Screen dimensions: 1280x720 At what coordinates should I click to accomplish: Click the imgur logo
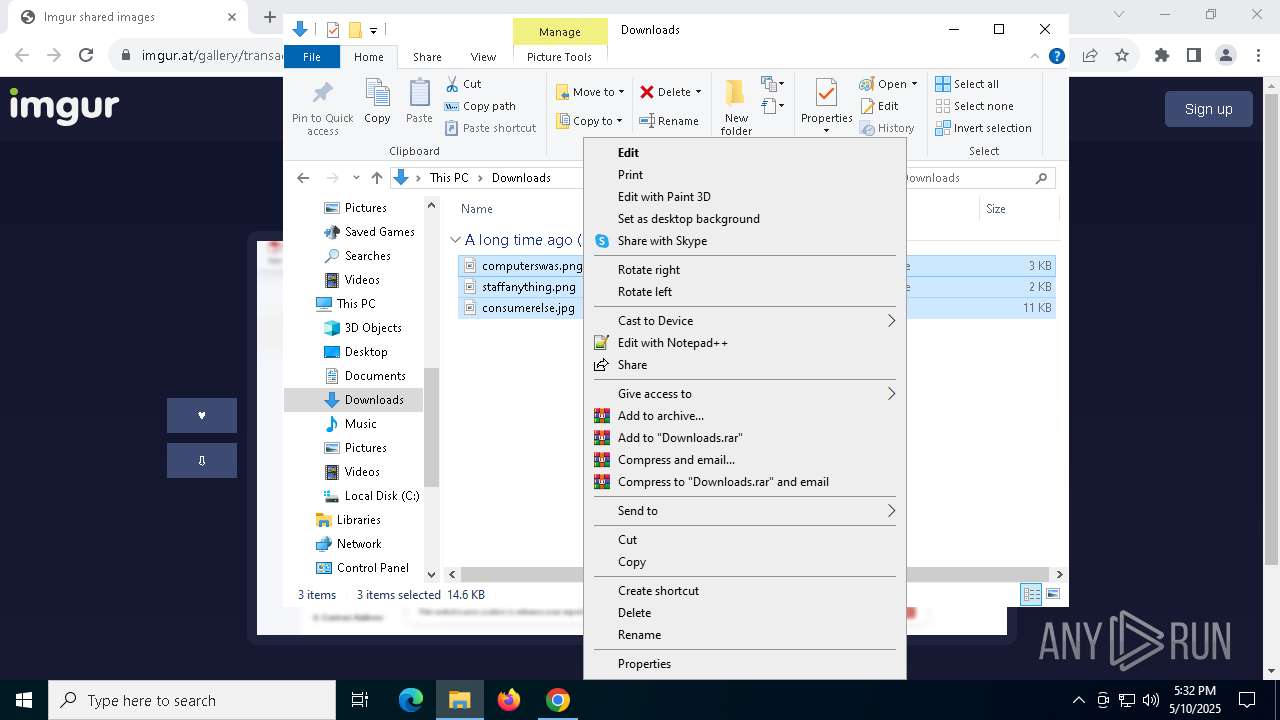pyautogui.click(x=65, y=106)
